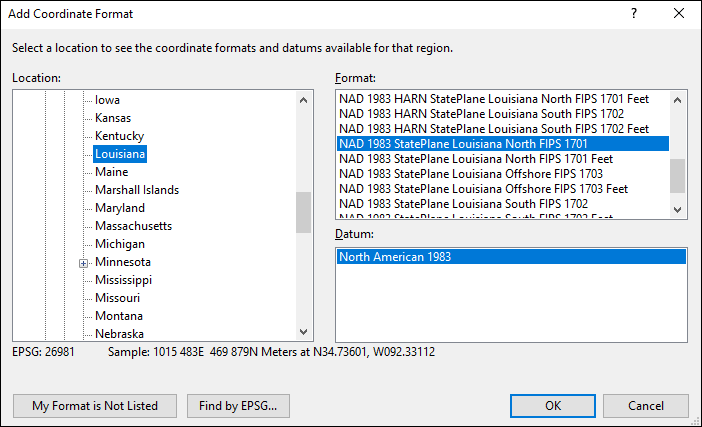Image resolution: width=702 pixels, height=427 pixels.
Task: Click Format list scroll up arrow
Action: tap(677, 100)
